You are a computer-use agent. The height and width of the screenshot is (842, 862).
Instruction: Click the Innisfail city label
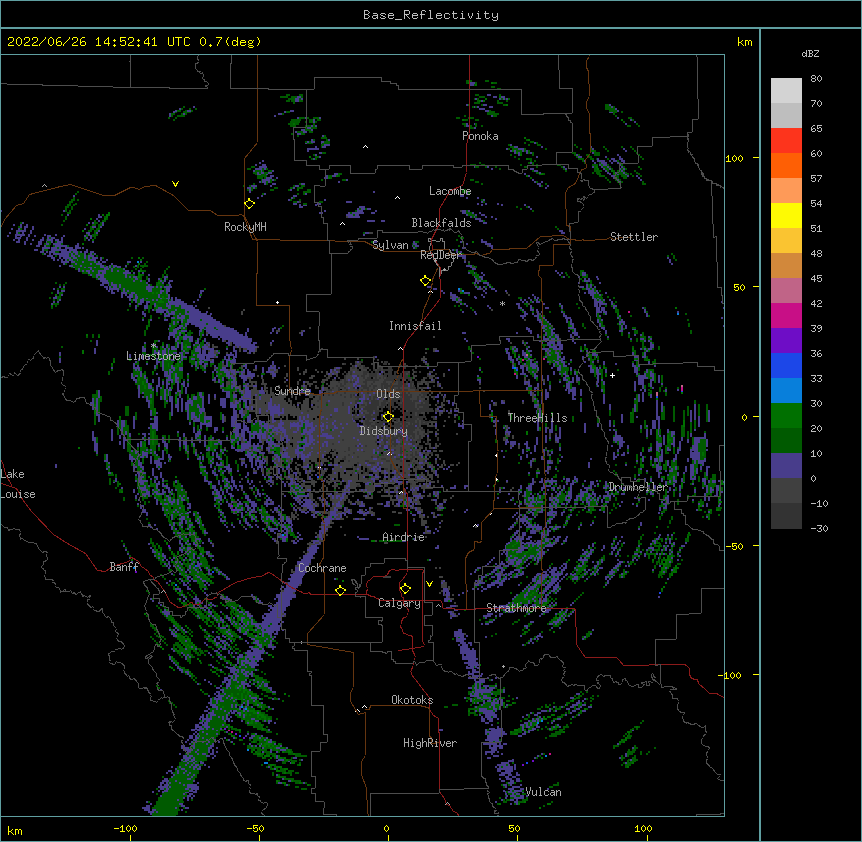[415, 326]
